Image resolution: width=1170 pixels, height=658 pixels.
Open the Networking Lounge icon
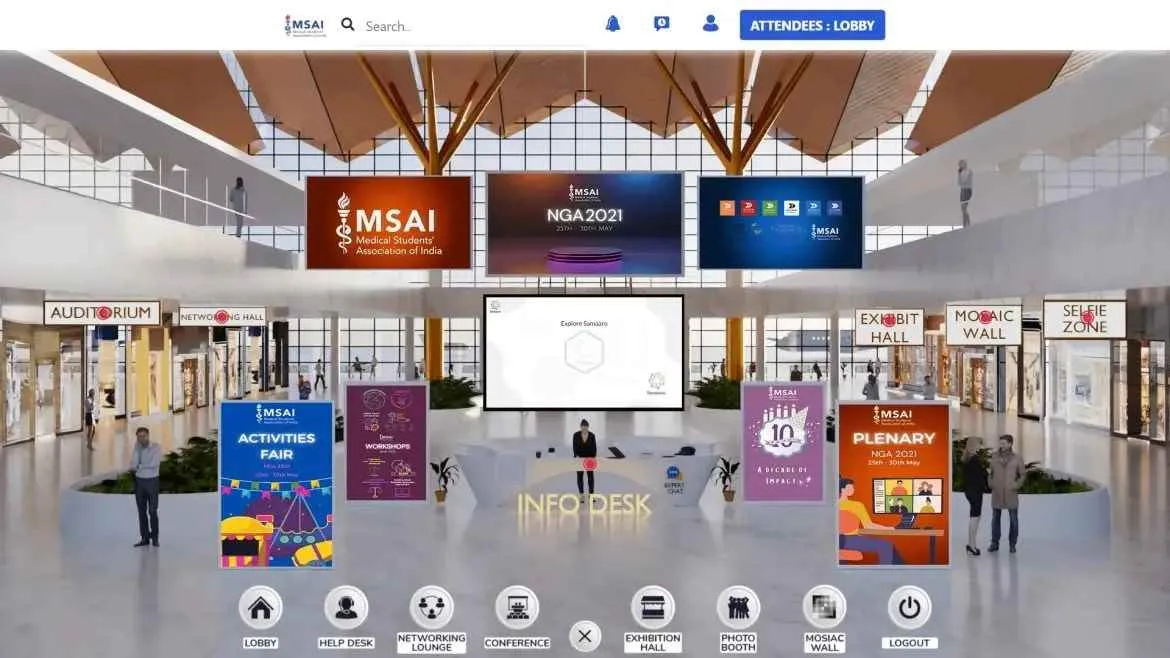click(431, 608)
